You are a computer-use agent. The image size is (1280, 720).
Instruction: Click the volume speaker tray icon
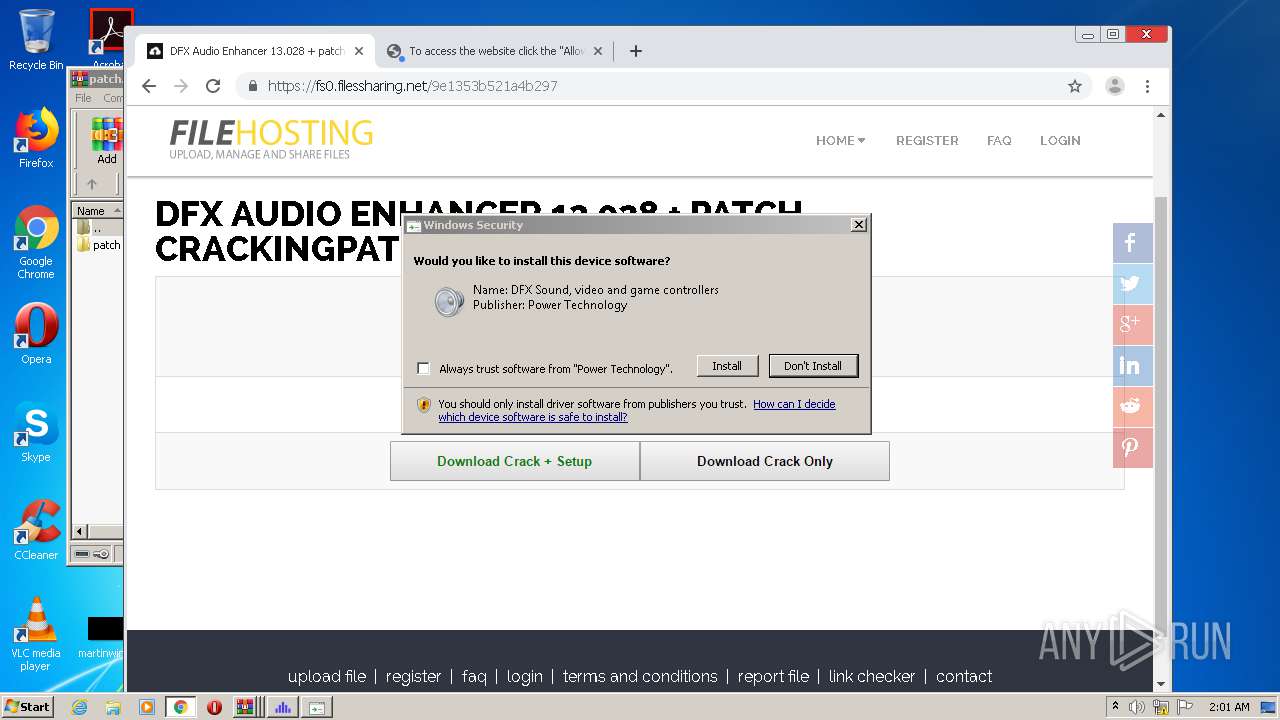pyautogui.click(x=1137, y=707)
